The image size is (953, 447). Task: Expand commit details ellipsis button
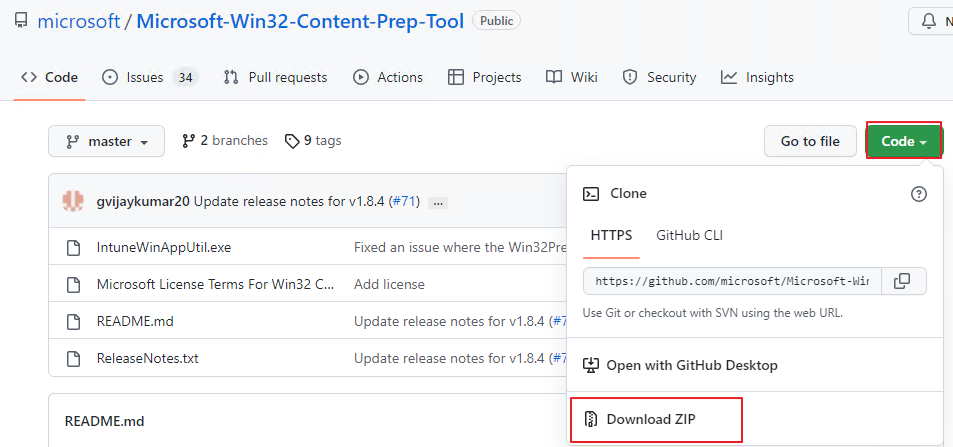(x=438, y=203)
